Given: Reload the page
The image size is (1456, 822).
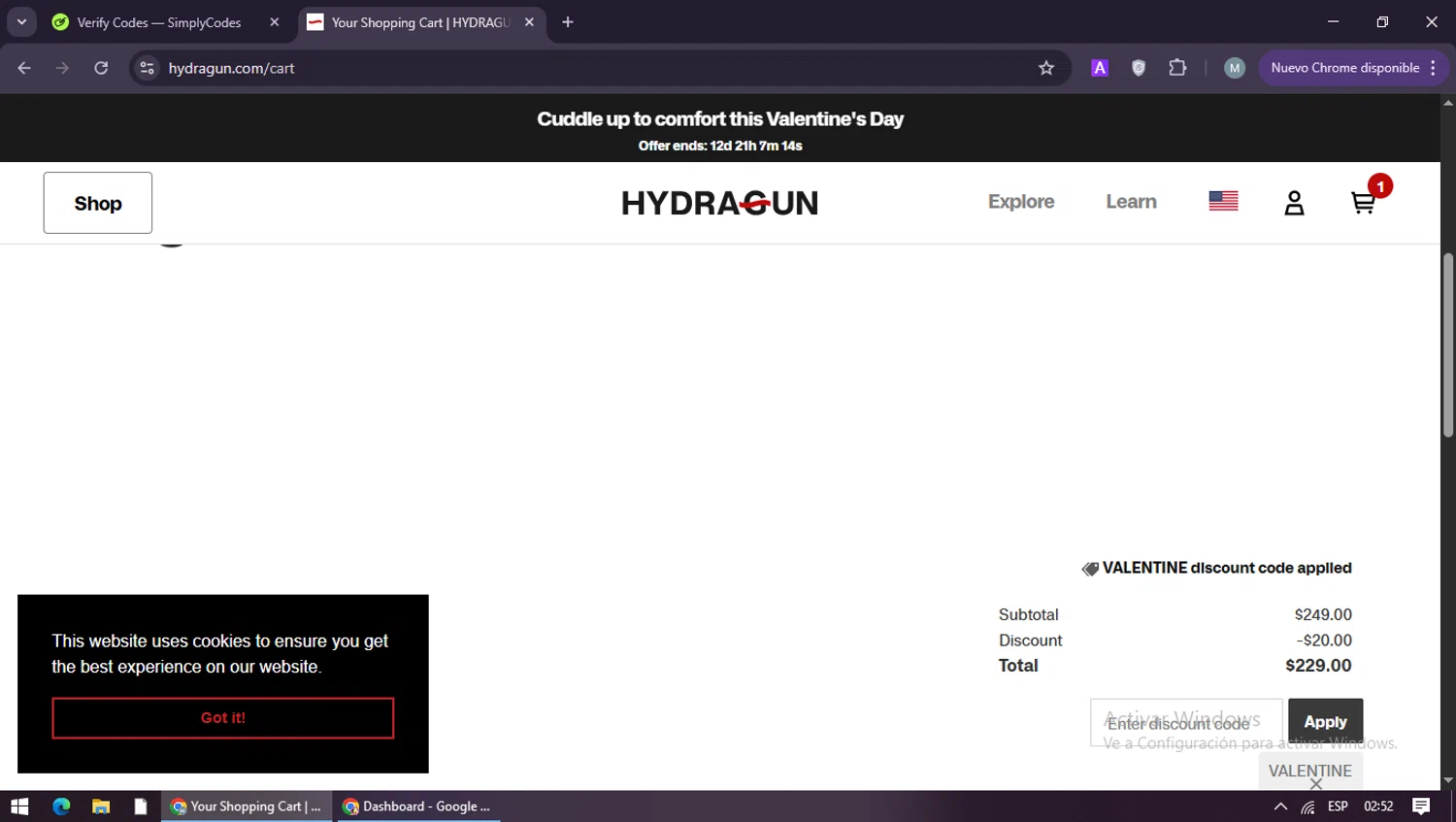Looking at the screenshot, I should pyautogui.click(x=101, y=68).
